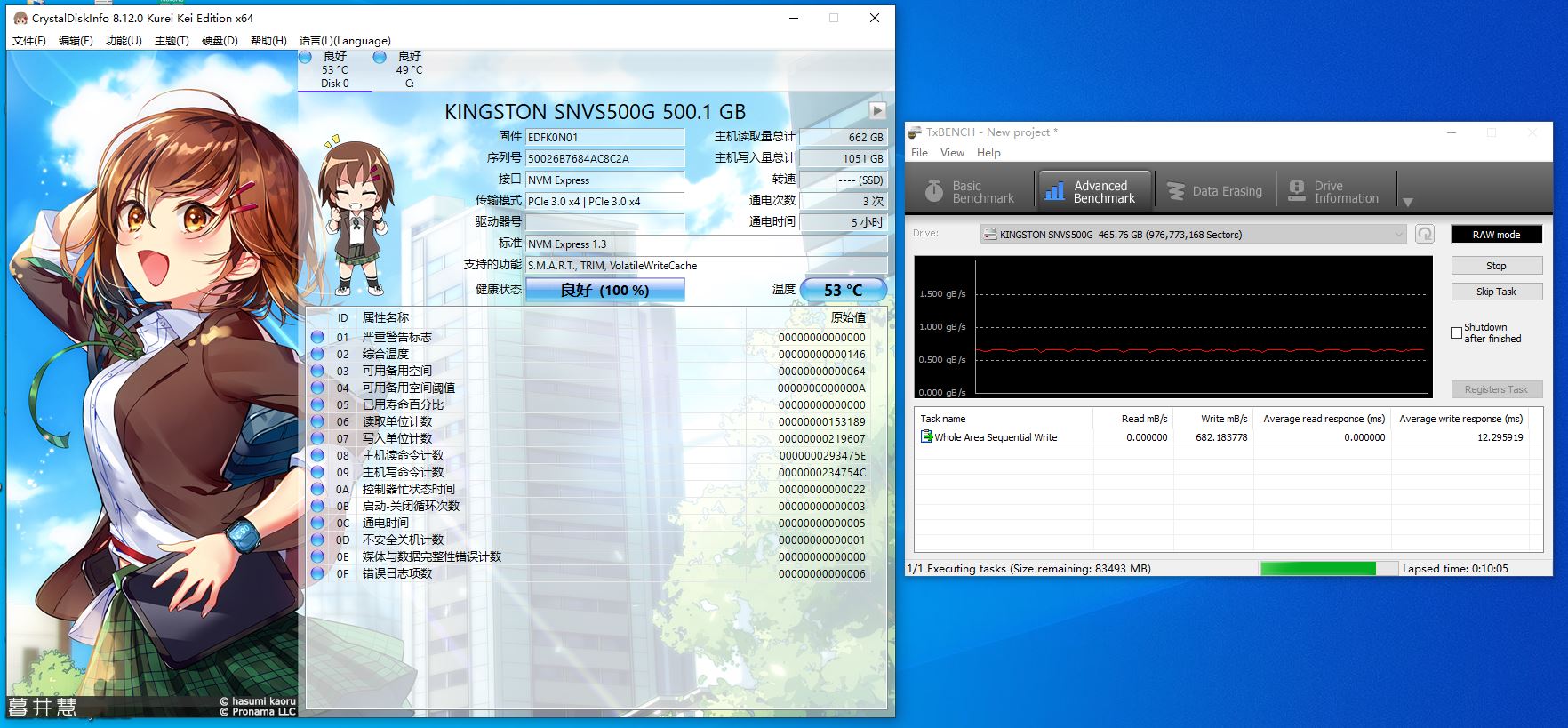The image size is (1568, 728).
Task: Click the Basic Benchmark stopwatch icon in TxBENCH
Action: point(933,191)
